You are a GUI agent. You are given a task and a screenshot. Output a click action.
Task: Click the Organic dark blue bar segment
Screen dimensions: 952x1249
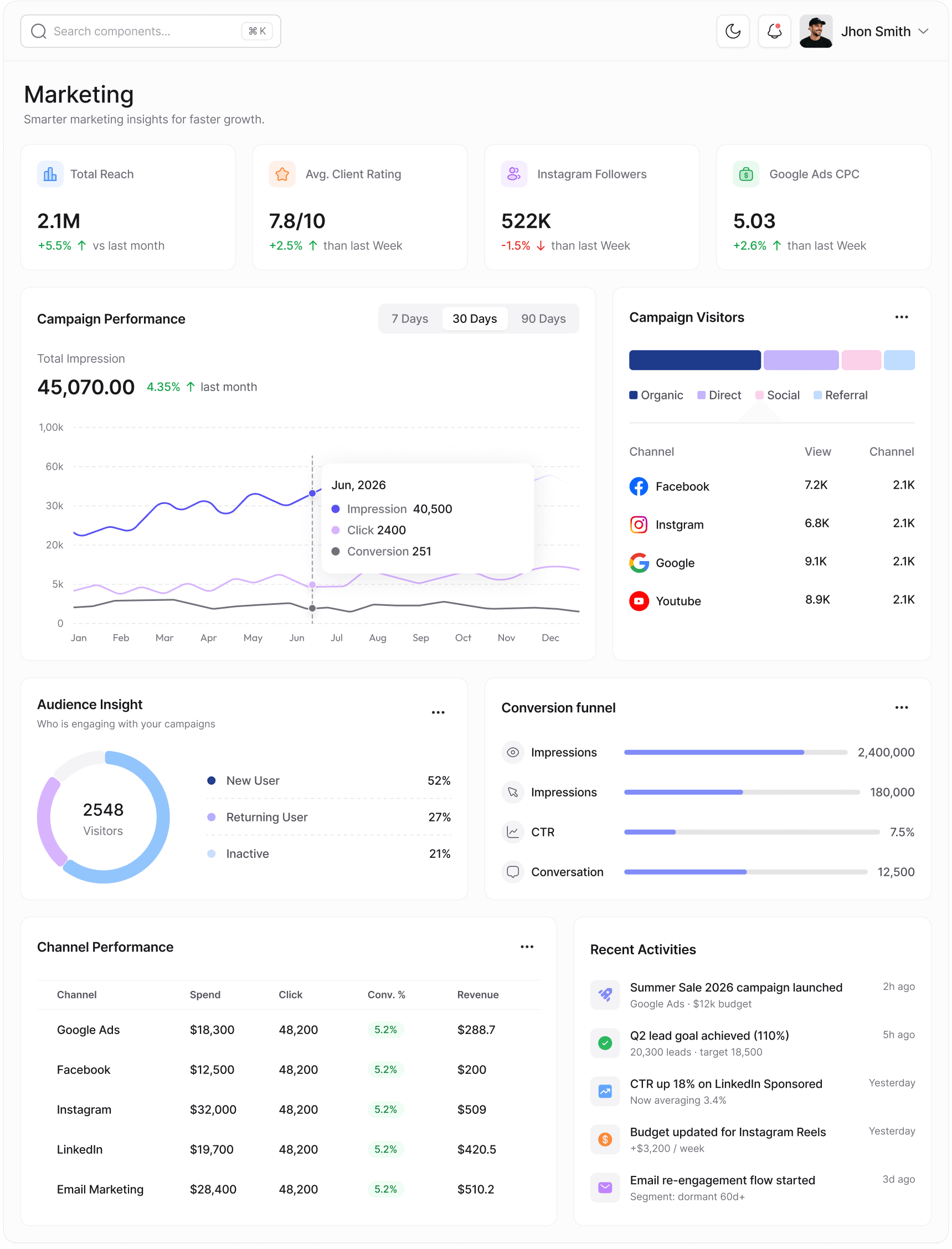[694, 361]
